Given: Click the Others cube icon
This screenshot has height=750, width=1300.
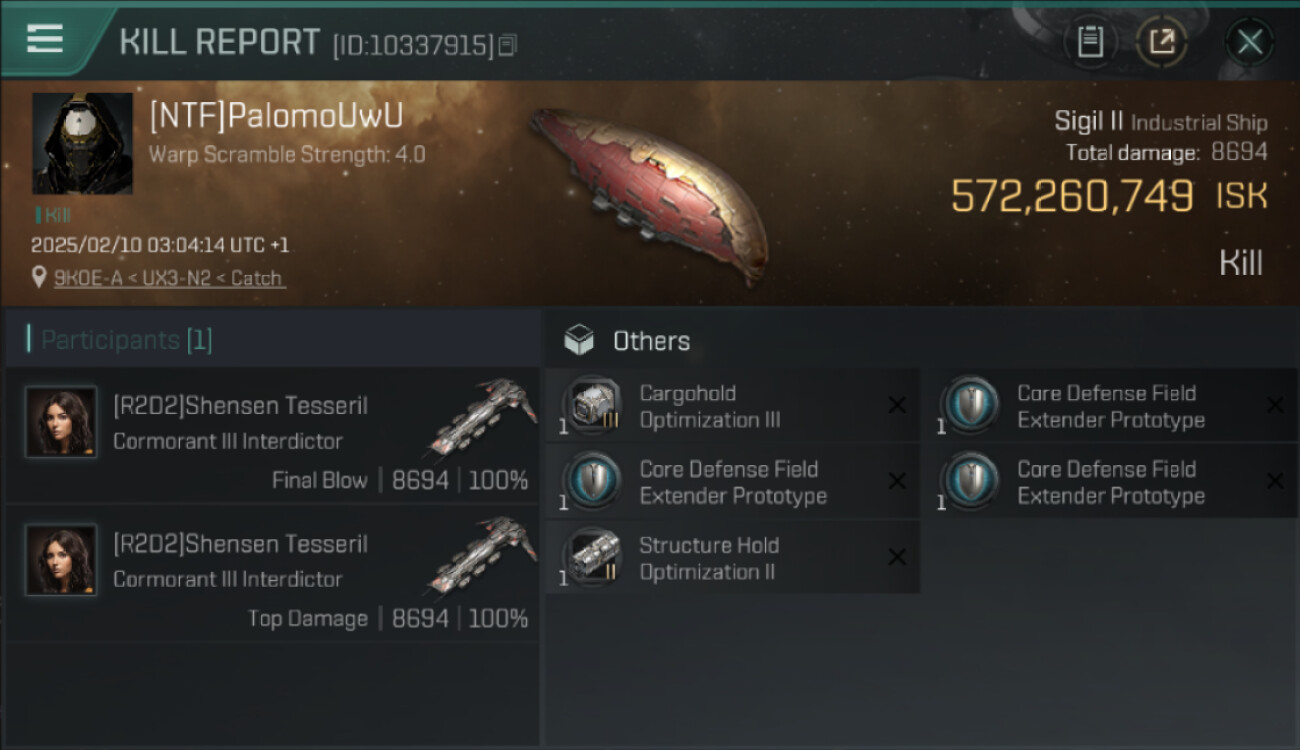Looking at the screenshot, I should click(579, 341).
